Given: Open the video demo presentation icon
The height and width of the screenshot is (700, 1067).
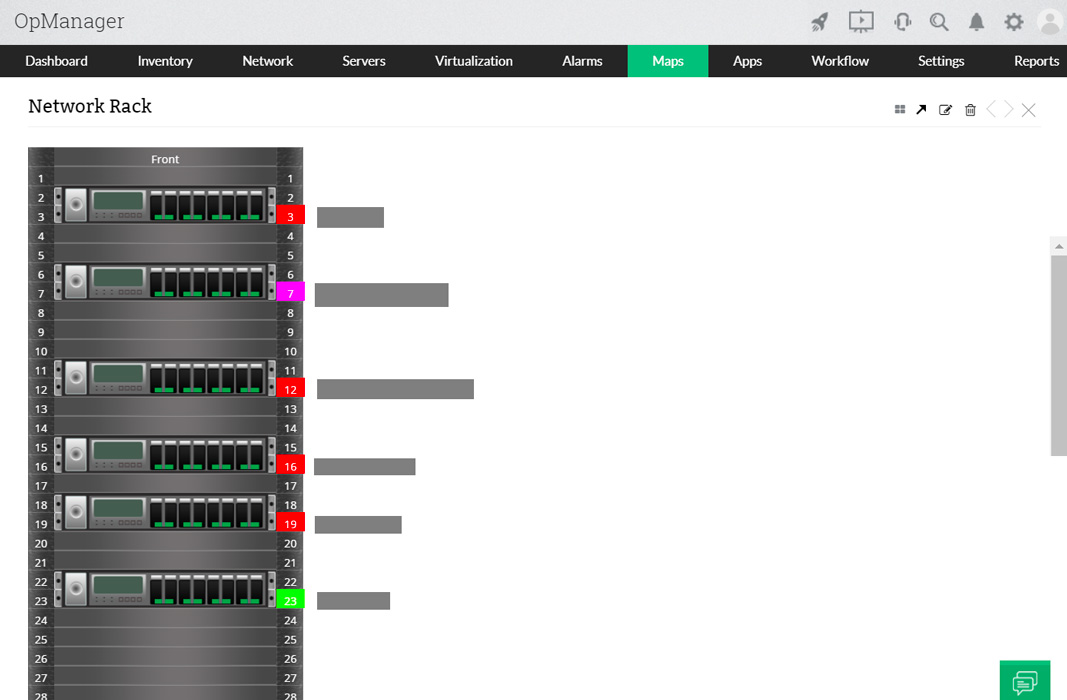Looking at the screenshot, I should (860, 21).
